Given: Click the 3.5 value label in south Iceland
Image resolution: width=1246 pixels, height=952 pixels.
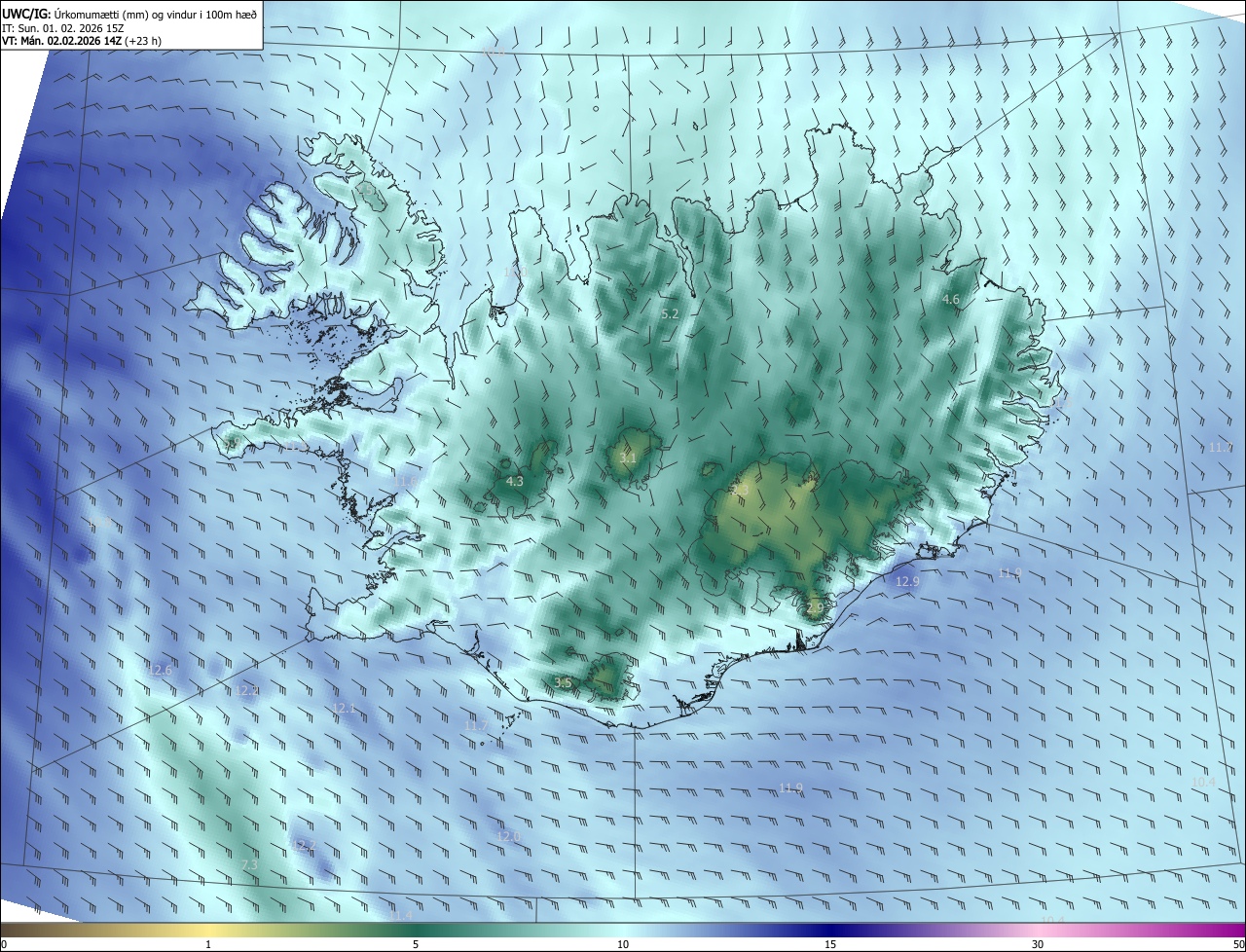Looking at the screenshot, I should [x=562, y=682].
